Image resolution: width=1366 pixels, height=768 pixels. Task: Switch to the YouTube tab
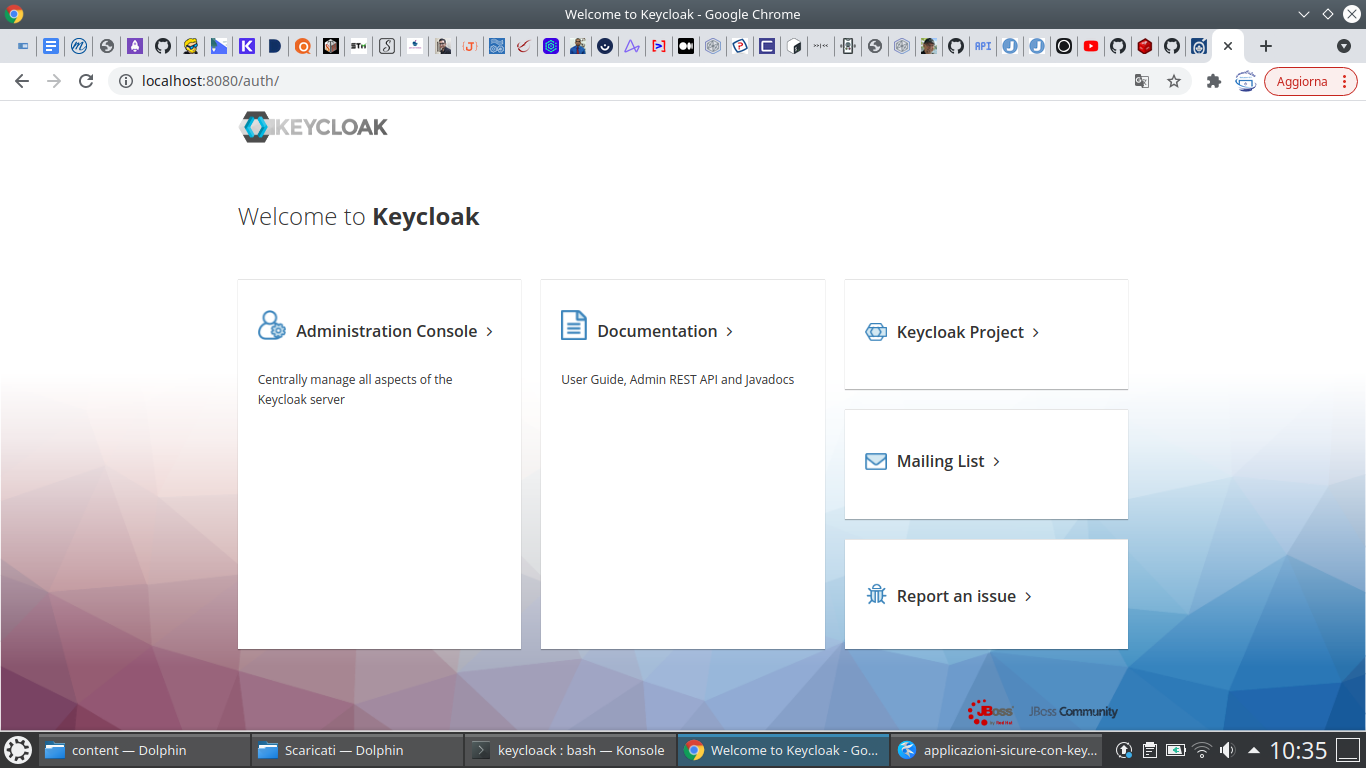(1091, 46)
